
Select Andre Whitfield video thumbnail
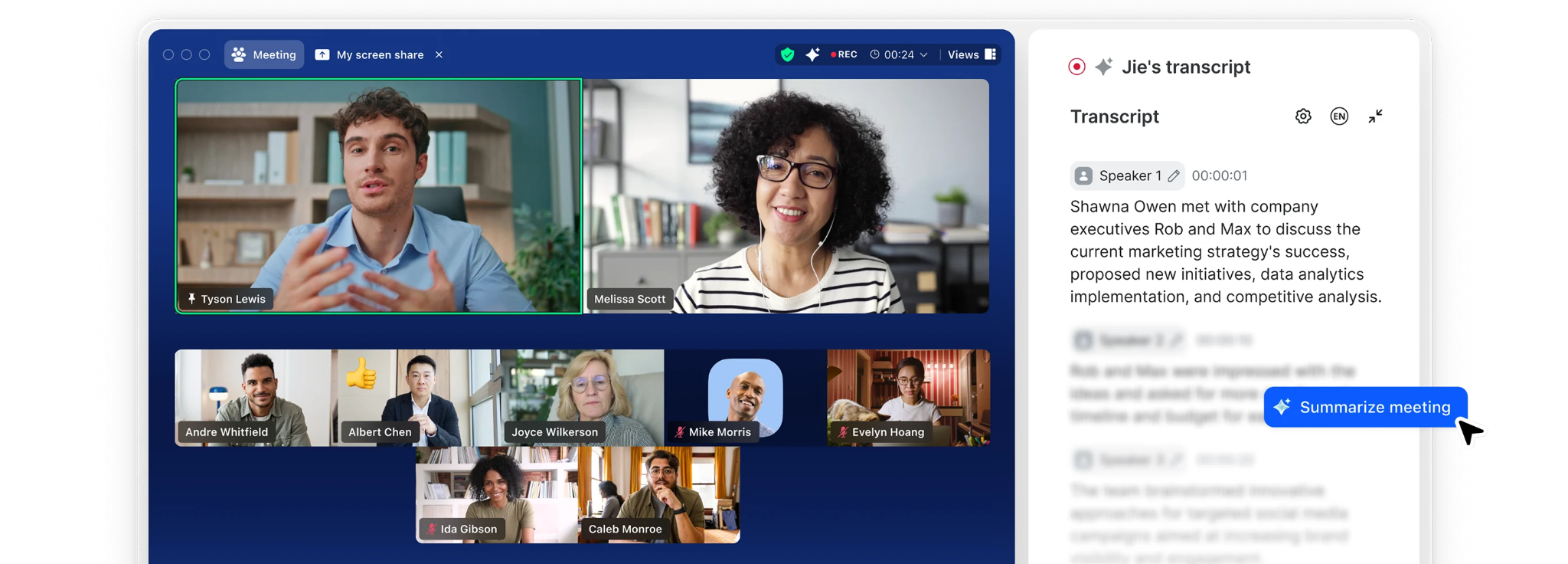(x=253, y=398)
